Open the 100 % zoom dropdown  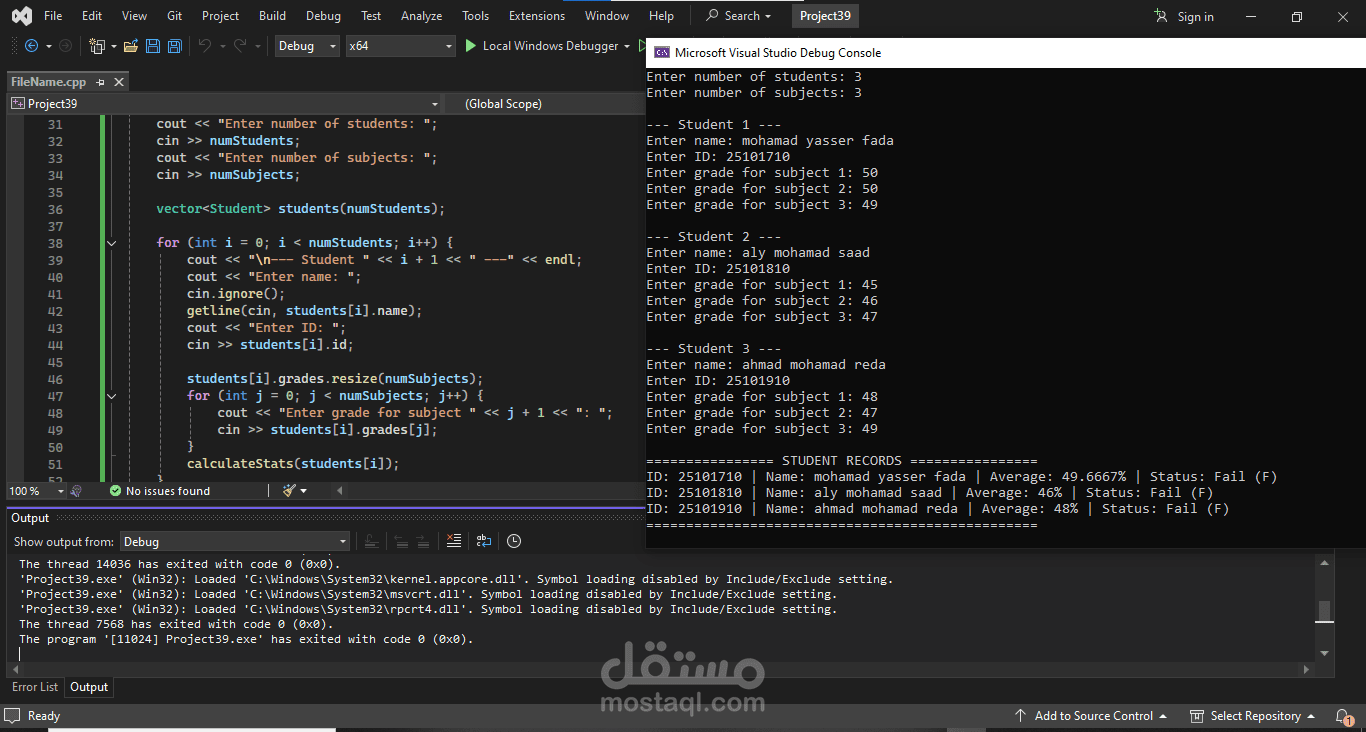(36, 491)
